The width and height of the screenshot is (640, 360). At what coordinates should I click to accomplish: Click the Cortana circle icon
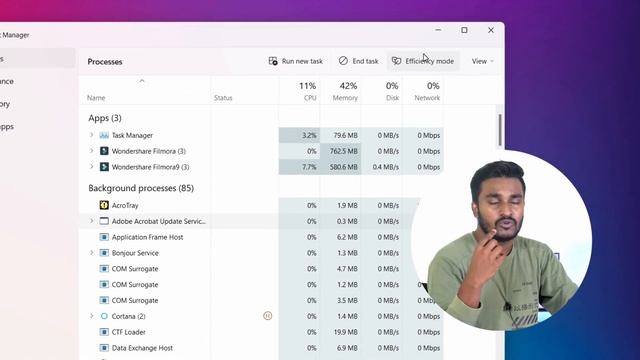coord(104,316)
